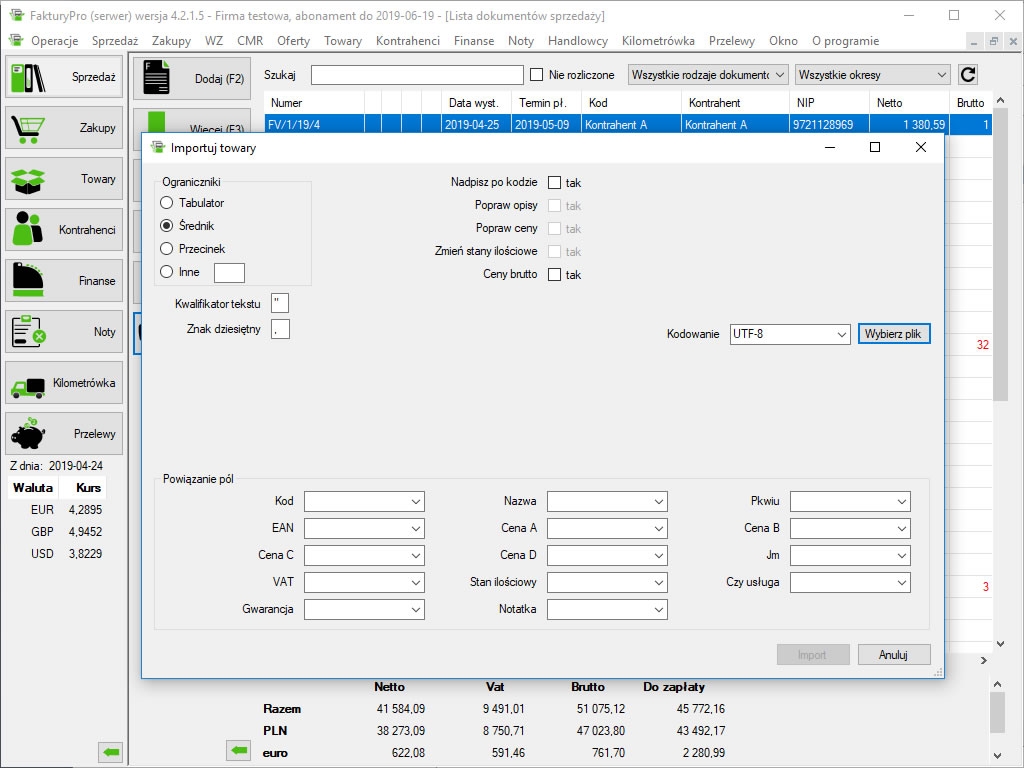Select the Przecinek delimiter option

coord(167,249)
